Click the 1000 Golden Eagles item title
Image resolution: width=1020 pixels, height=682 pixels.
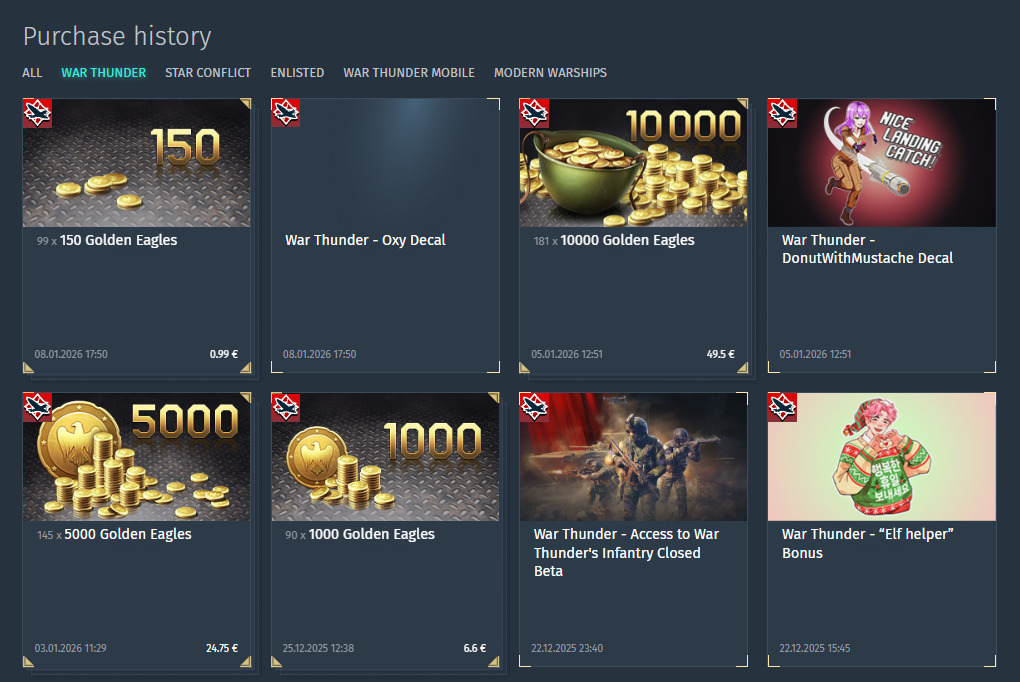coord(371,534)
